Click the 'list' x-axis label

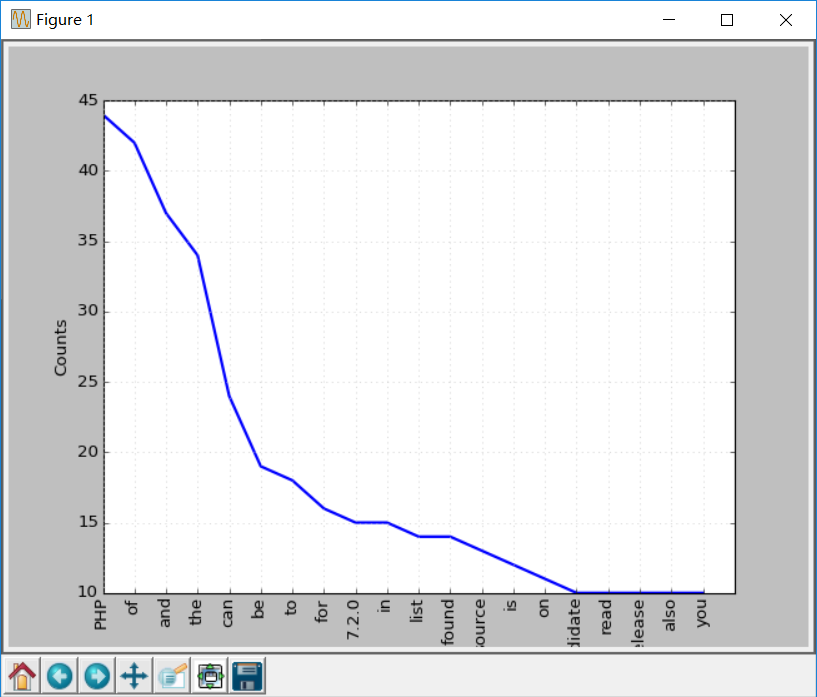416,611
